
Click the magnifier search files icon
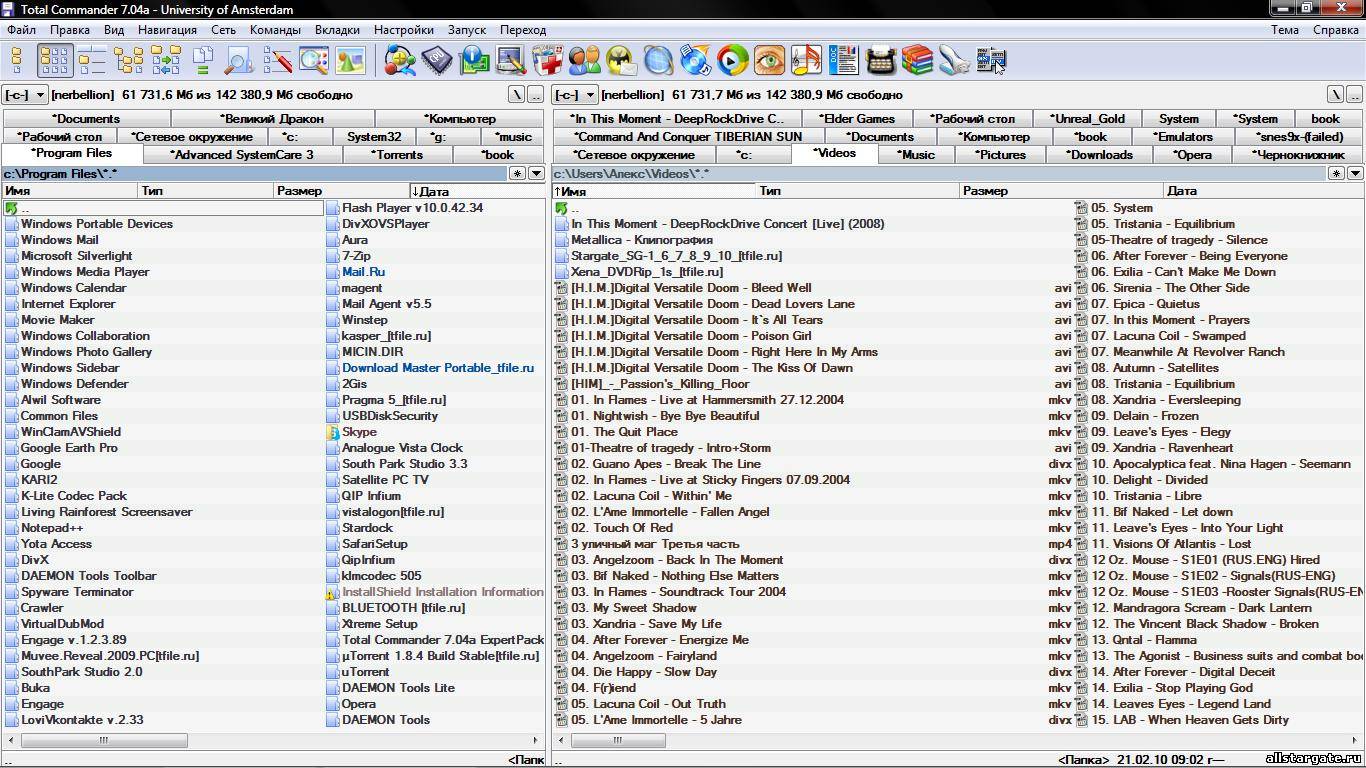click(x=238, y=61)
